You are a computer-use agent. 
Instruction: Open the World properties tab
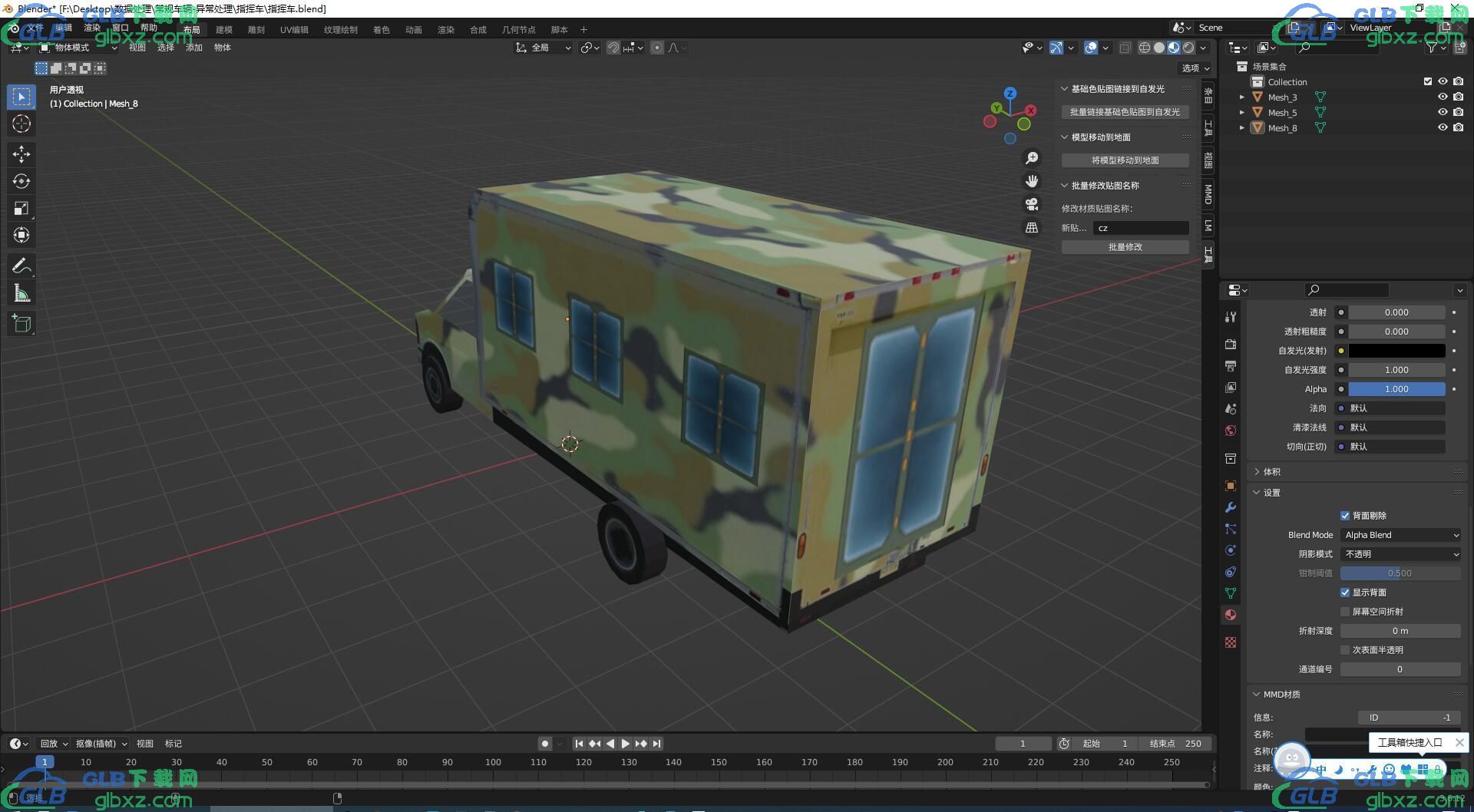[x=1231, y=431]
